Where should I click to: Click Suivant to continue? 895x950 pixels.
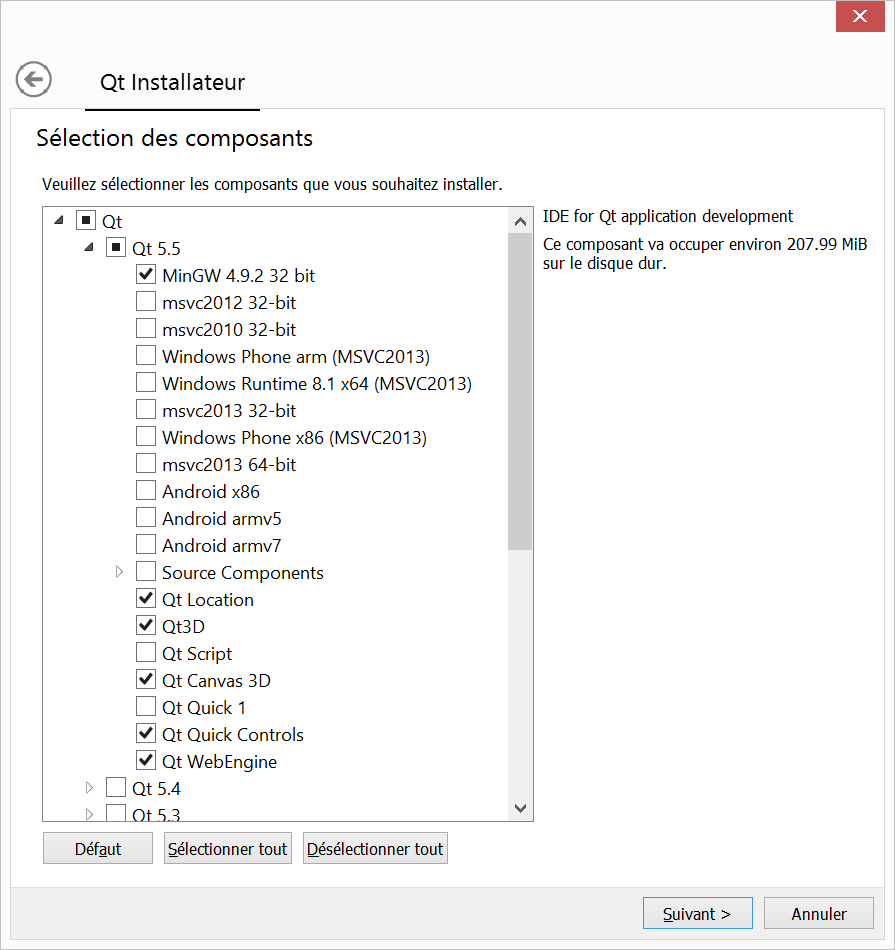tap(697, 913)
